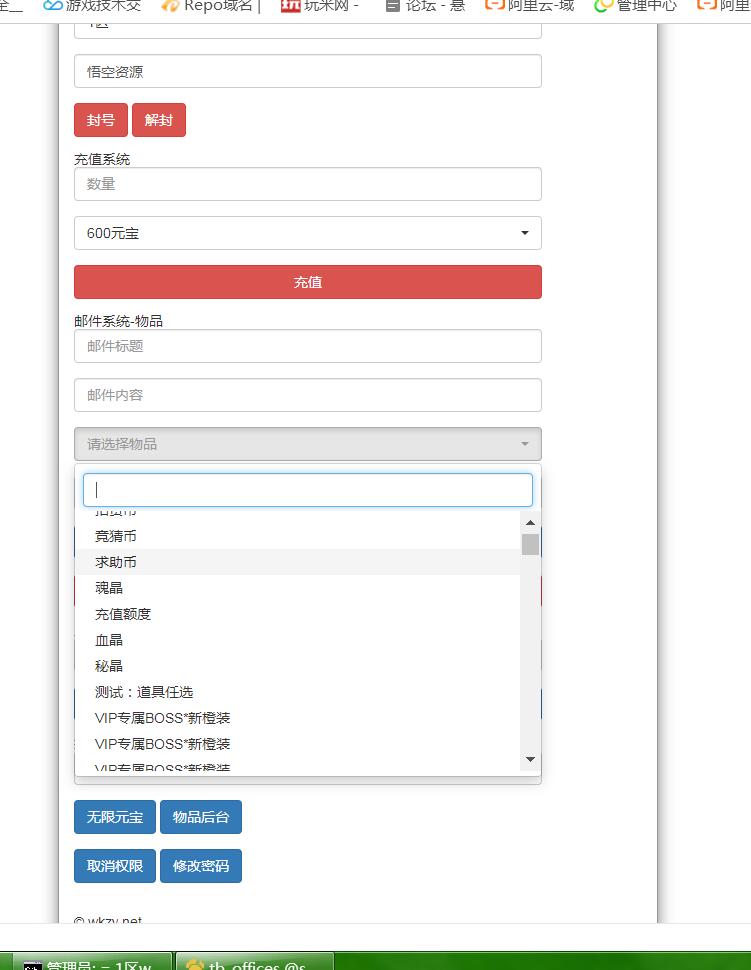Image resolution: width=751 pixels, height=970 pixels.
Task: Focus the 邮件标题 input field
Action: tap(308, 346)
